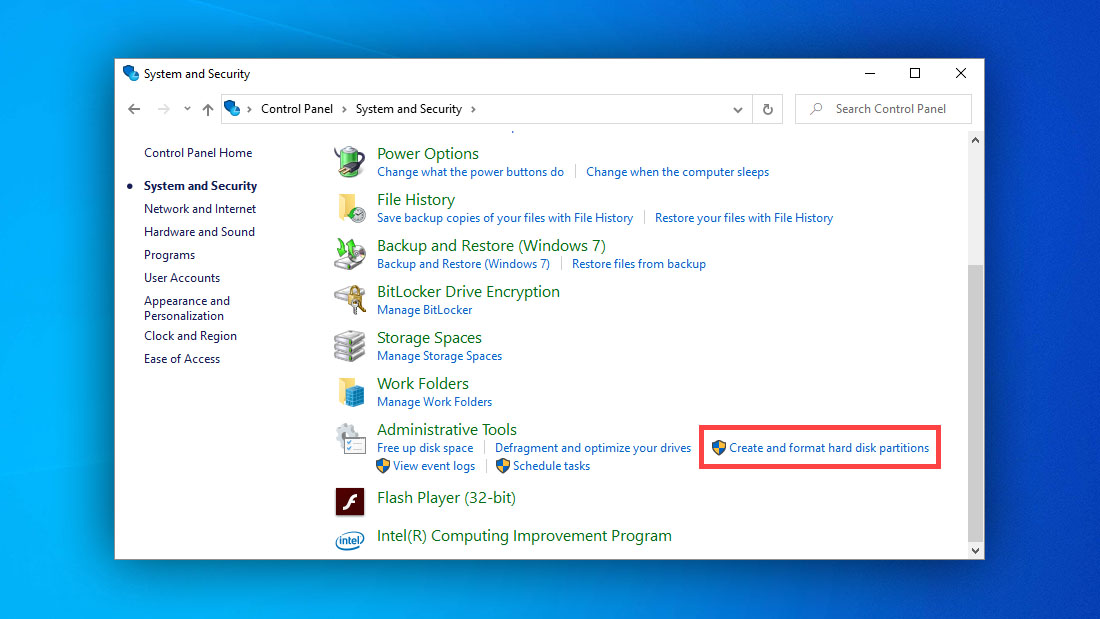This screenshot has width=1100, height=619.
Task: Select System and Security breadcrumb
Action: click(x=409, y=109)
